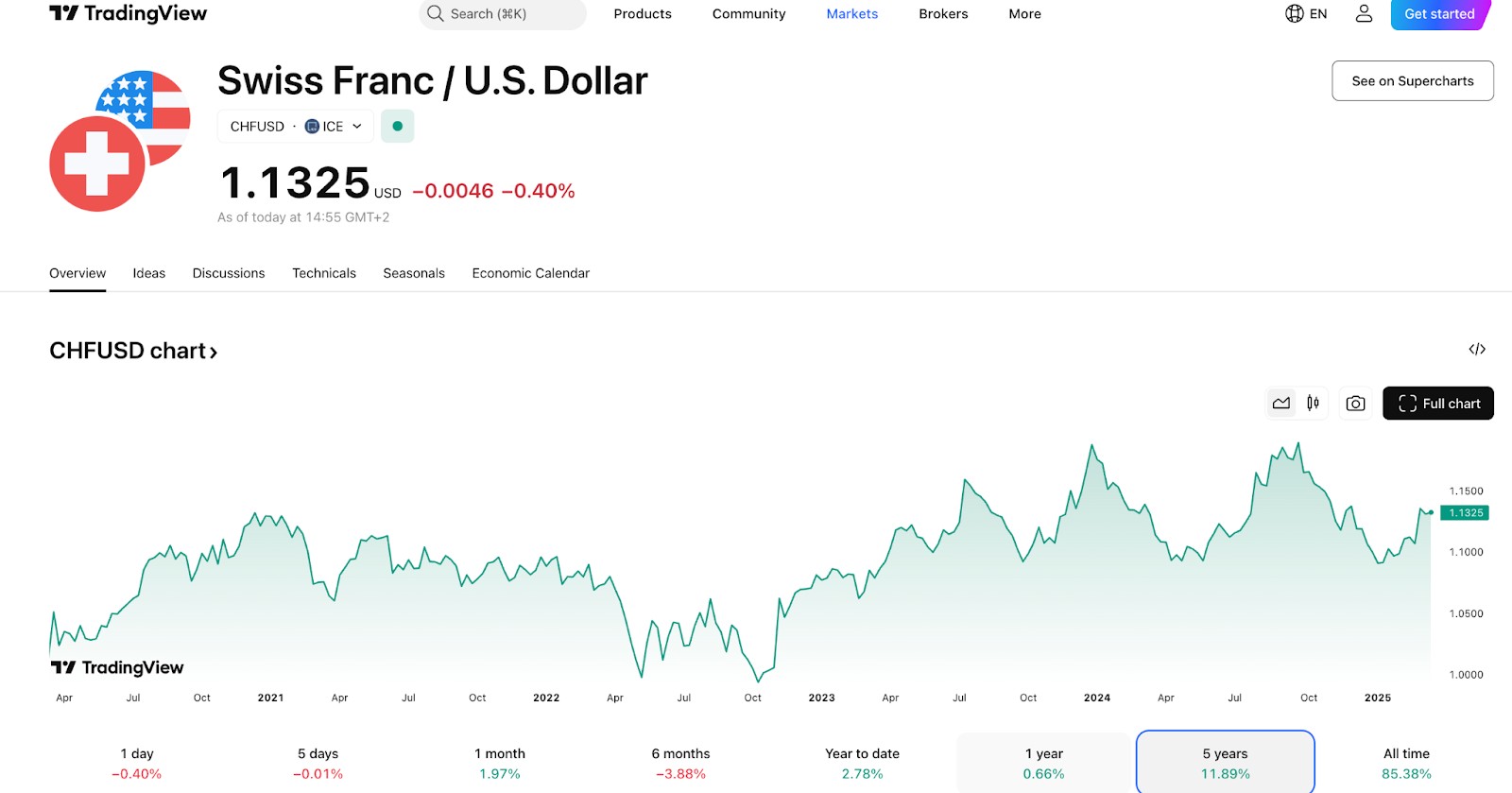Select the 5 days time range
This screenshot has width=1512, height=793.
pos(318,763)
